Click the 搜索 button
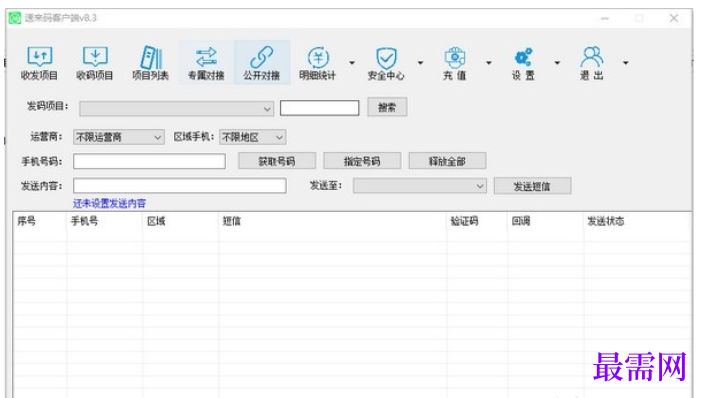 click(x=387, y=107)
